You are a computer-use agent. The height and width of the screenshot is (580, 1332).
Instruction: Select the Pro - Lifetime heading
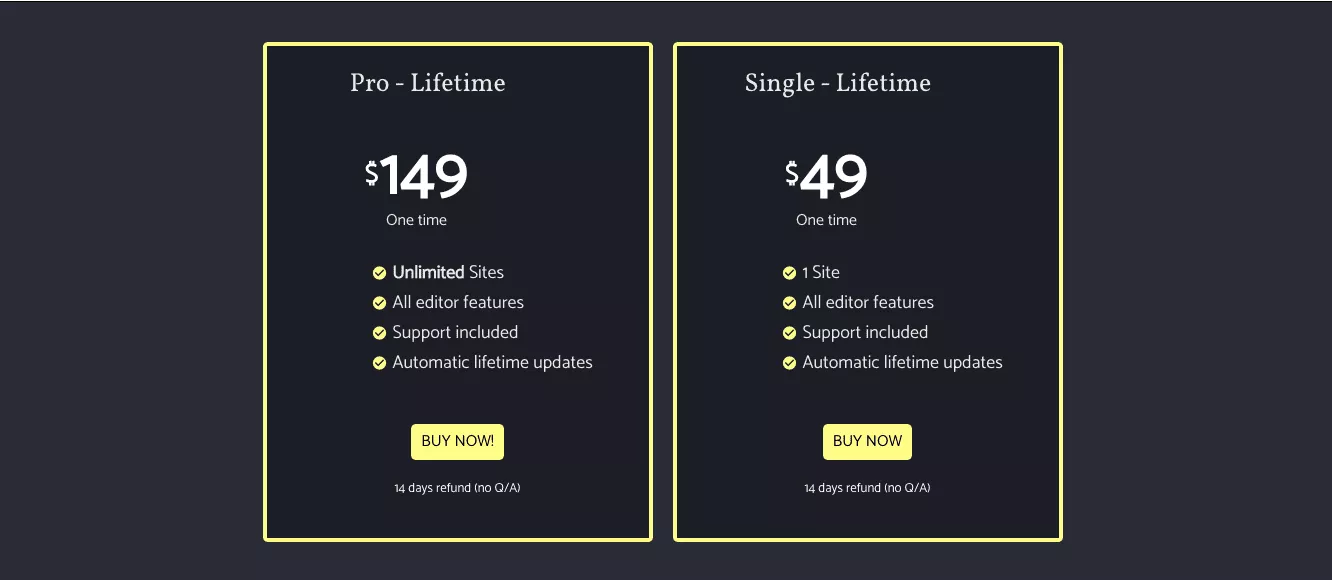pyautogui.click(x=428, y=83)
